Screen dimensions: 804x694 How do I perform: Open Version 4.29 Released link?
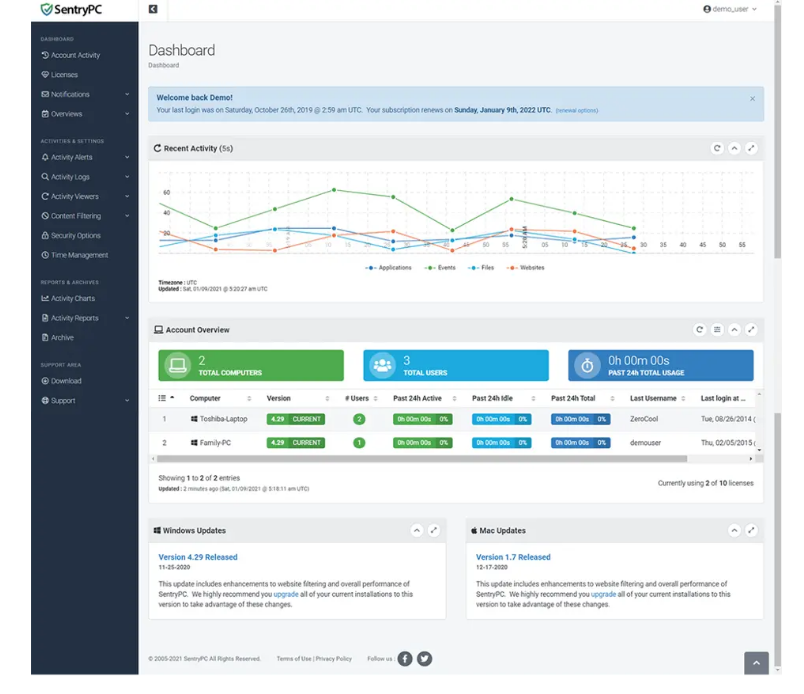click(198, 557)
